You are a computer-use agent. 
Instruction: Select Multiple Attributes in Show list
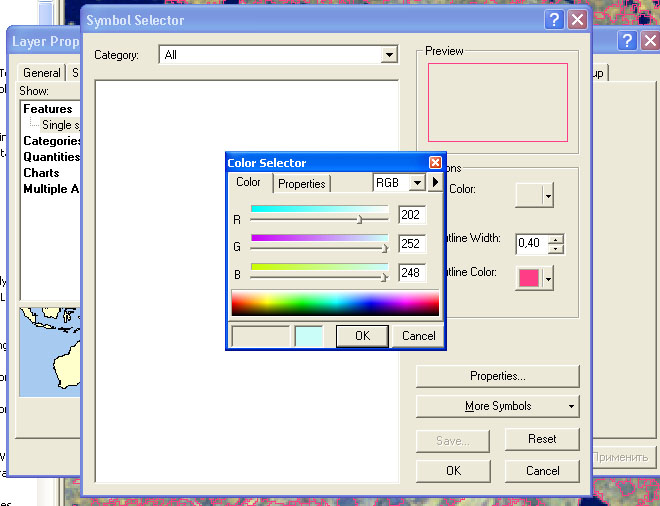tap(51, 189)
